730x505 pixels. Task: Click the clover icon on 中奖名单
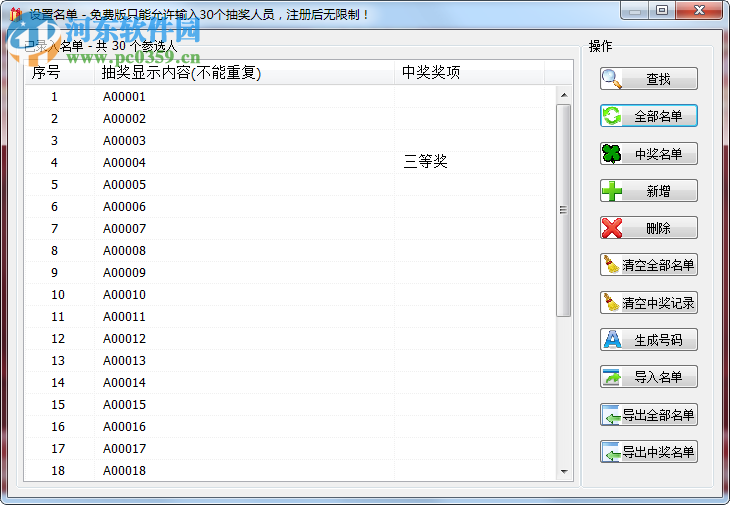(x=611, y=154)
